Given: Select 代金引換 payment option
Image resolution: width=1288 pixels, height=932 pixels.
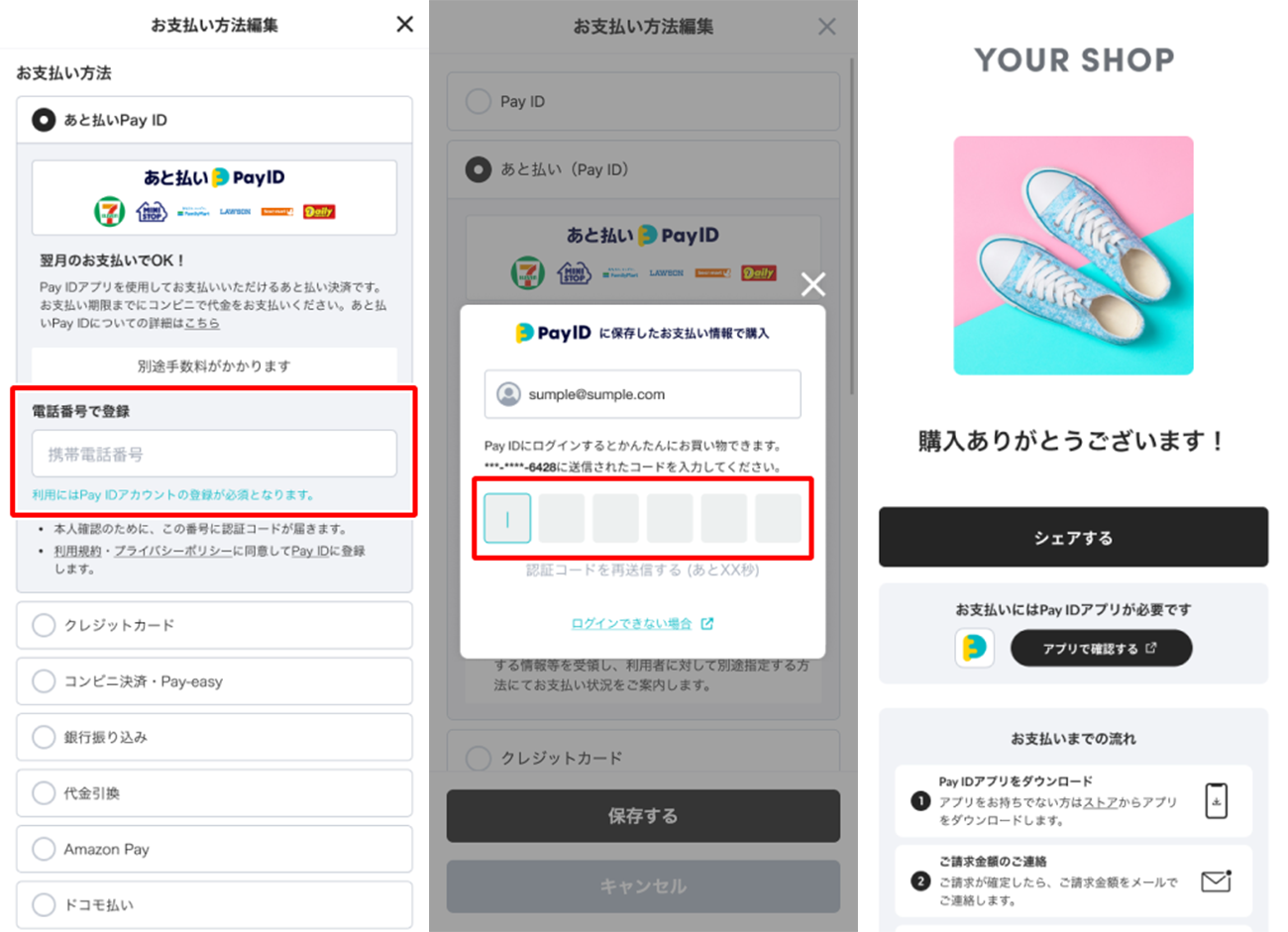Looking at the screenshot, I should tap(214, 793).
